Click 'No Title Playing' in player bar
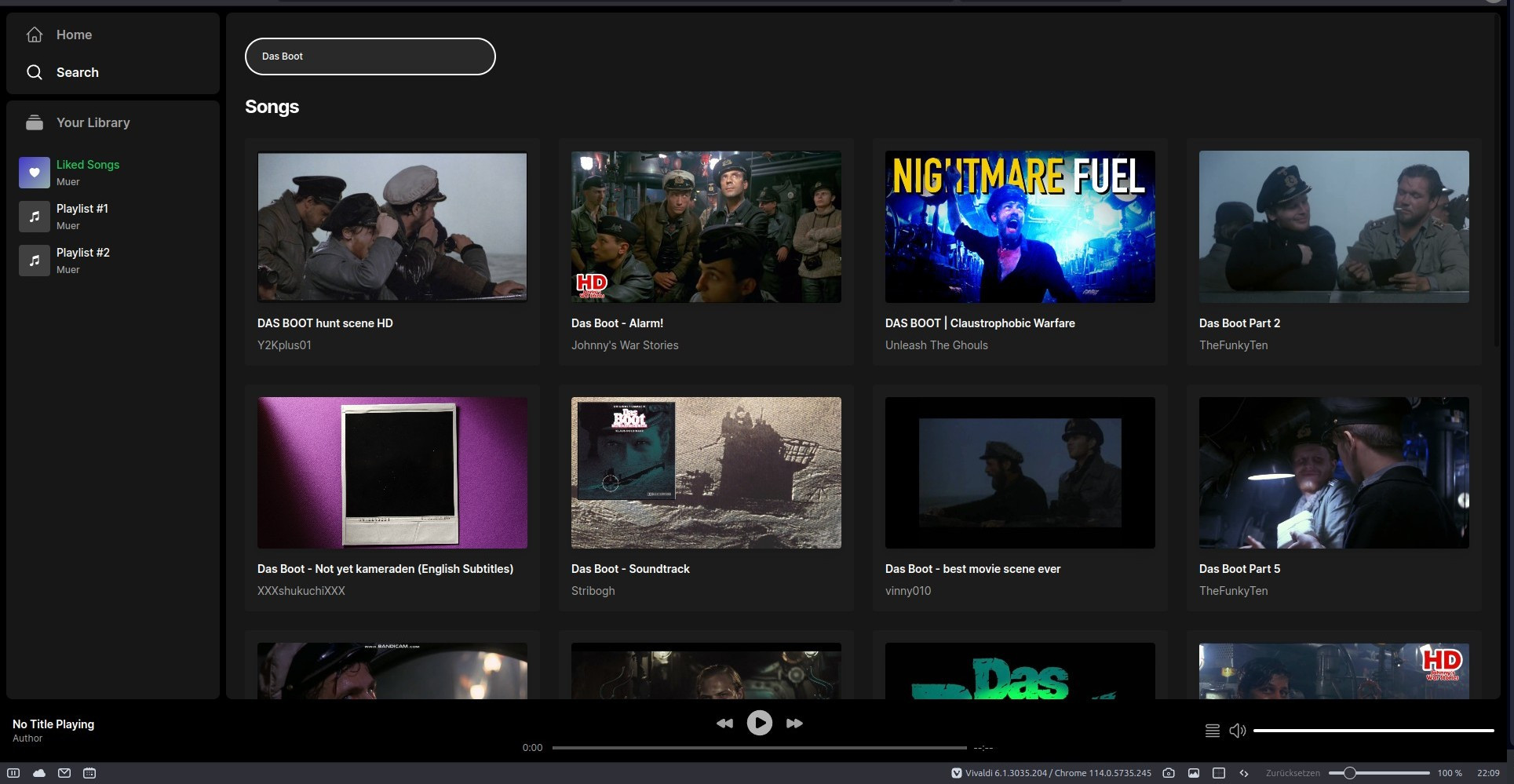This screenshot has width=1514, height=784. [x=53, y=724]
